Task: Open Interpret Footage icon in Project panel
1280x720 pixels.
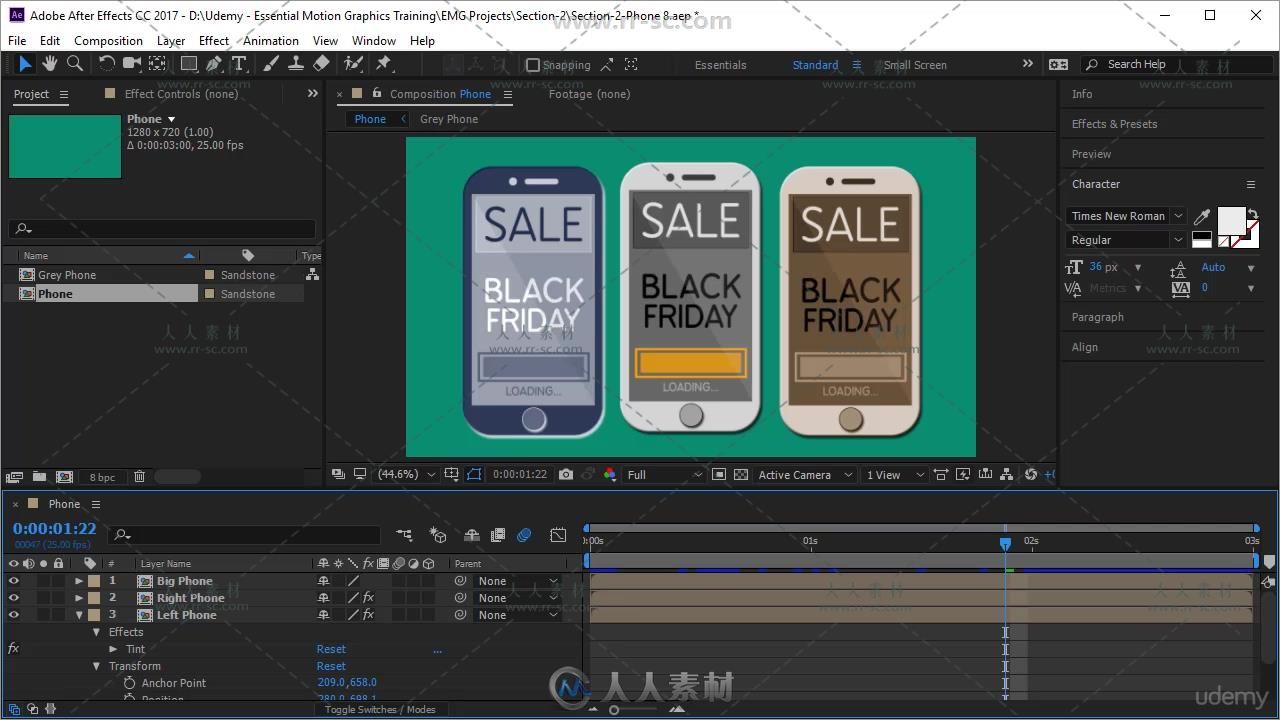Action: (14, 477)
